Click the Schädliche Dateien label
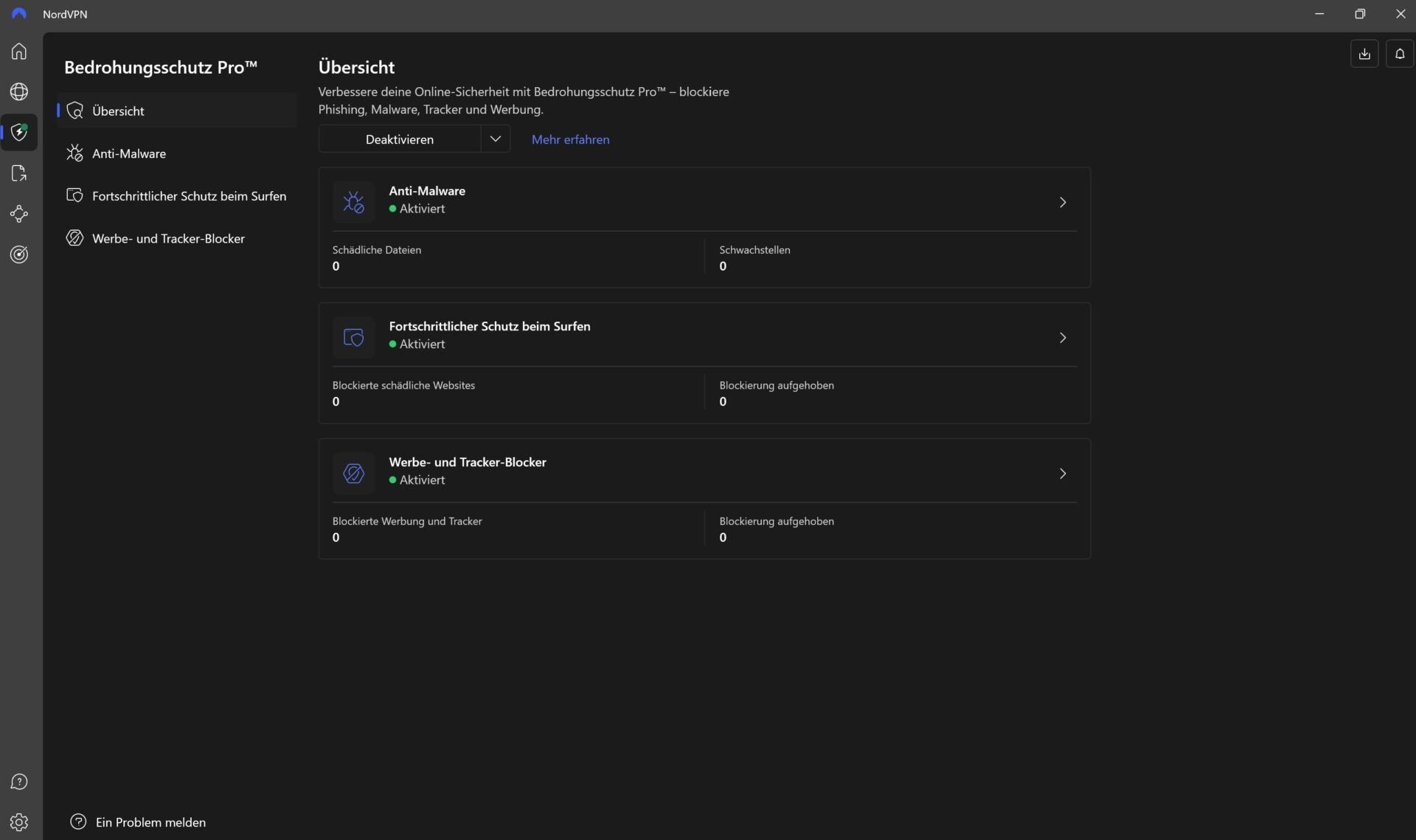The height and width of the screenshot is (840, 1416). (x=377, y=250)
